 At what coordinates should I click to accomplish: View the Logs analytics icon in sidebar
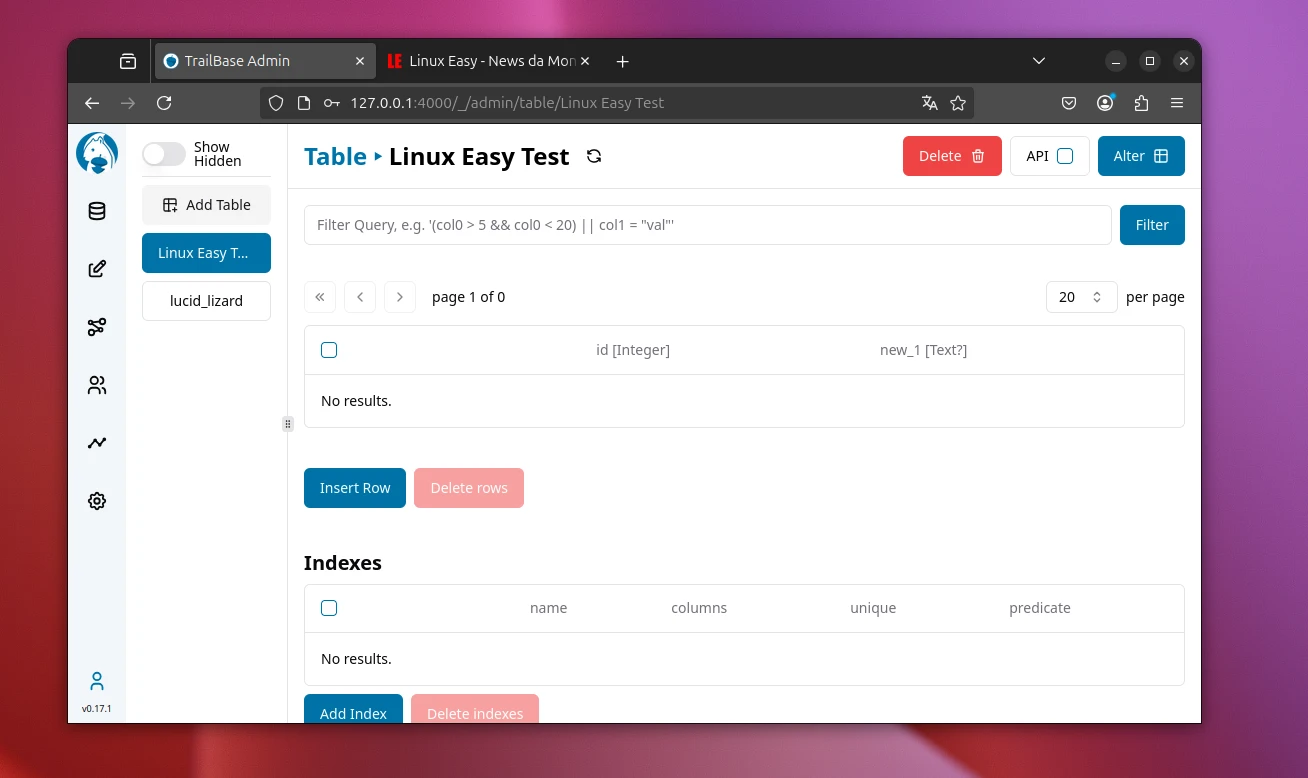point(96,442)
